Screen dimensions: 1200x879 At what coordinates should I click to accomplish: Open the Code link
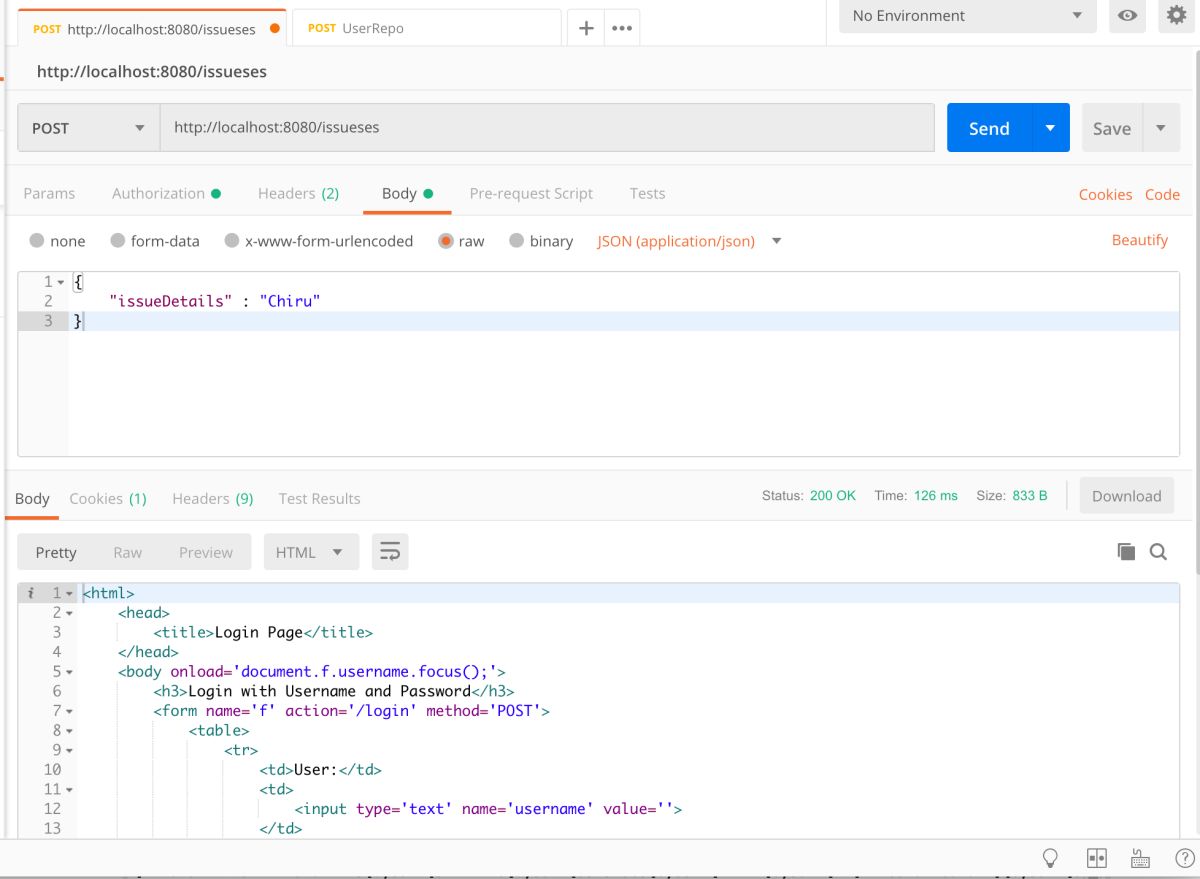[x=1162, y=194]
